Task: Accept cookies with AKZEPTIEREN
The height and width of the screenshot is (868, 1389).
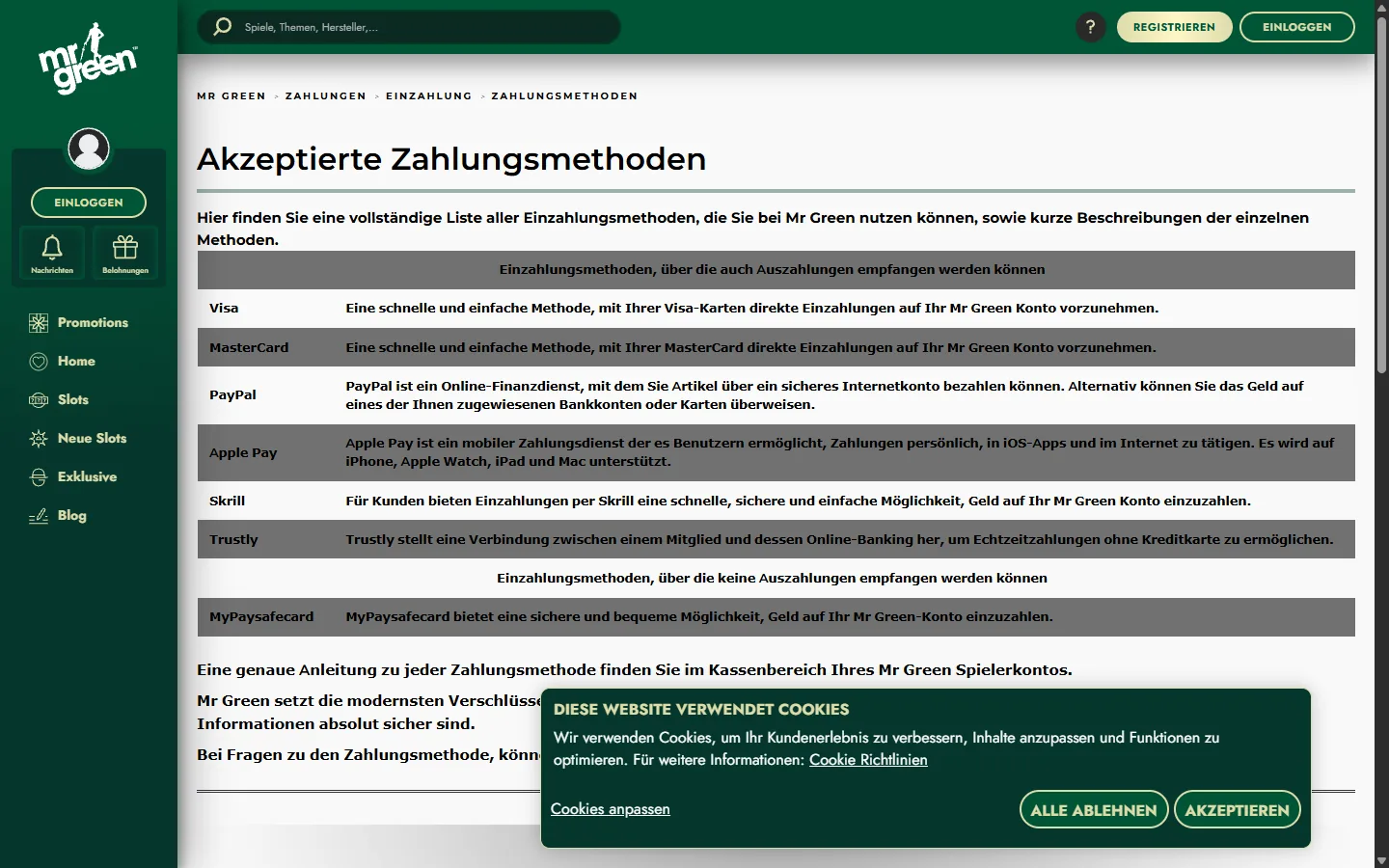Action: click(x=1237, y=810)
